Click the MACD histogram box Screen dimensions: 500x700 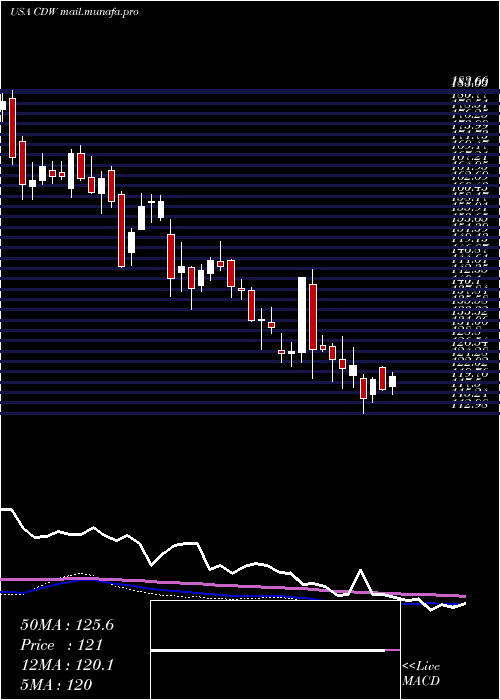coord(275,650)
